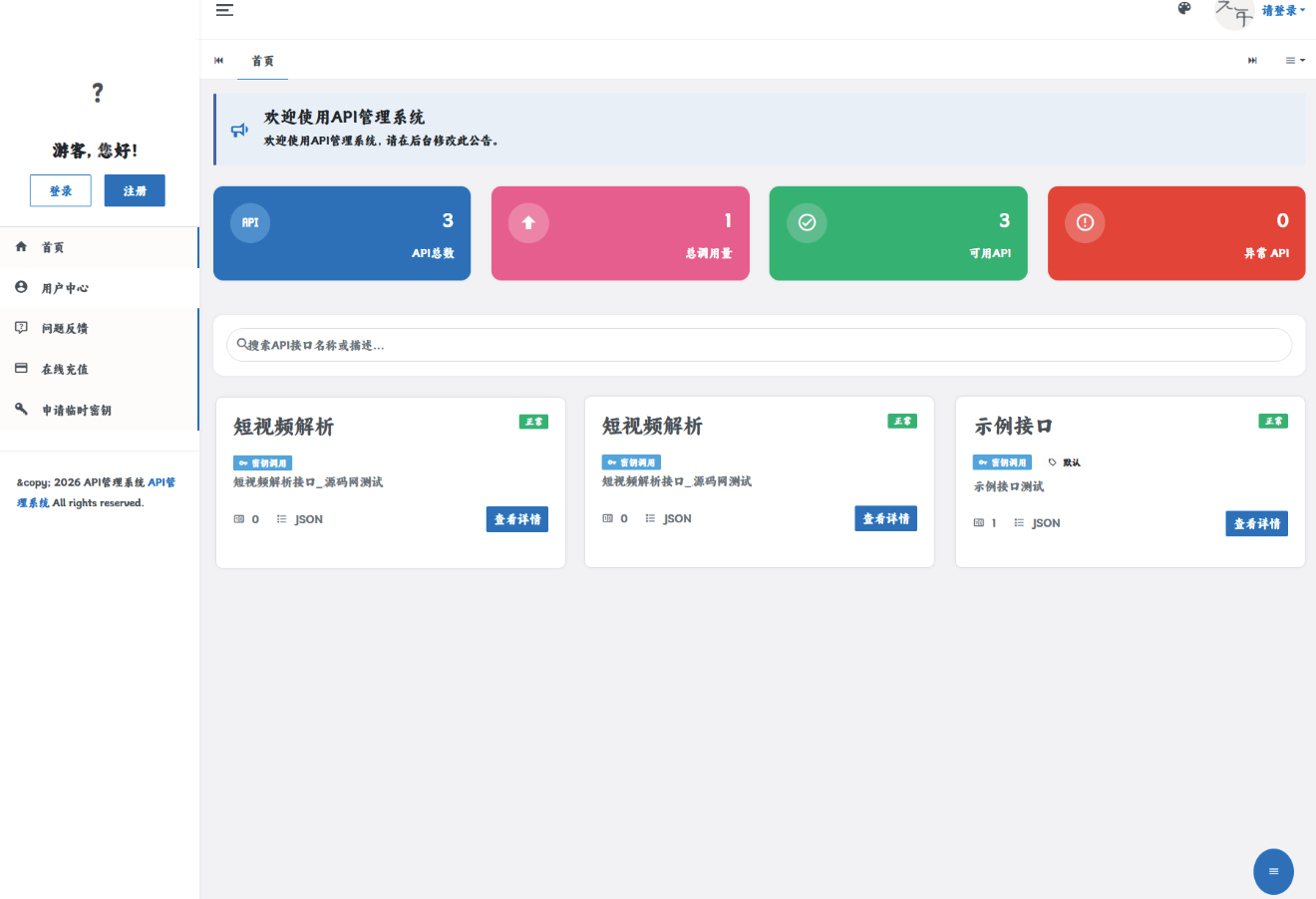Image resolution: width=1316 pixels, height=899 pixels.
Task: Click the floating round menu button
Action: point(1273,871)
